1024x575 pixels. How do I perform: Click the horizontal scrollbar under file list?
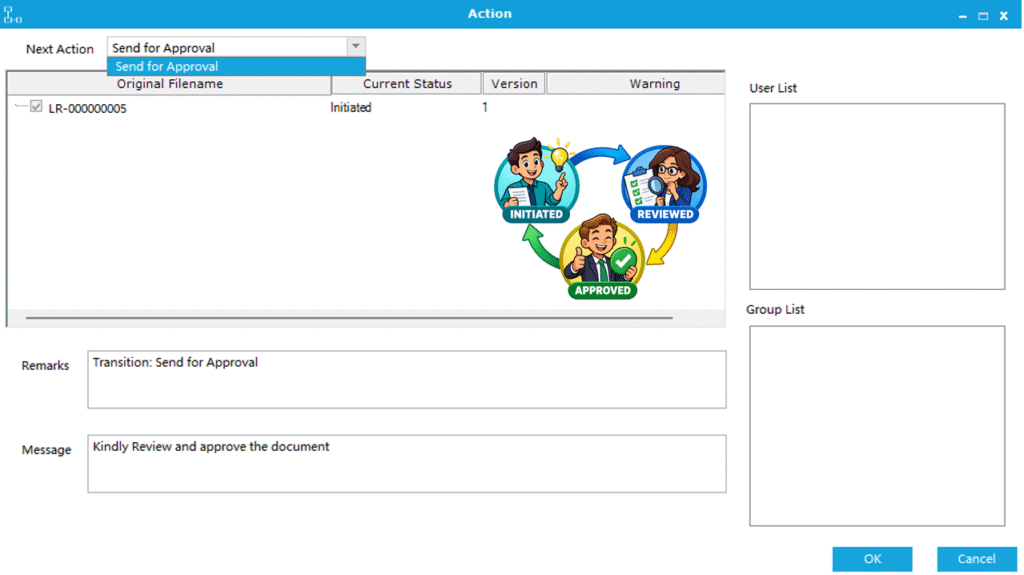click(349, 318)
